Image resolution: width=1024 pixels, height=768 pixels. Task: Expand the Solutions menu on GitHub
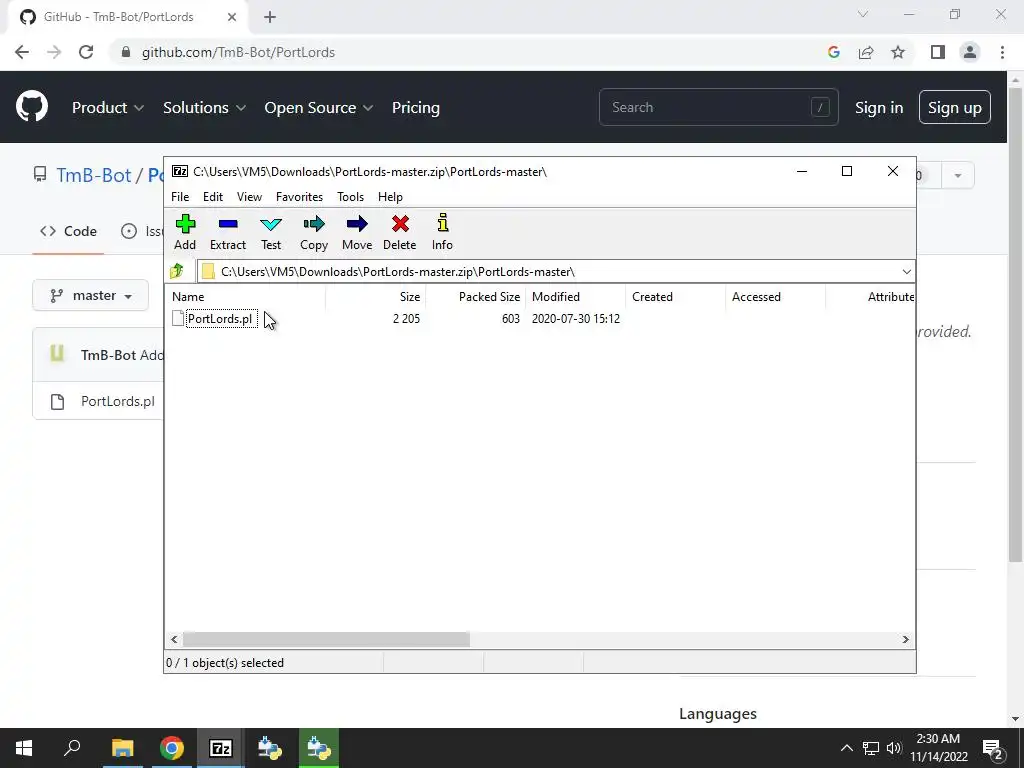click(x=204, y=108)
